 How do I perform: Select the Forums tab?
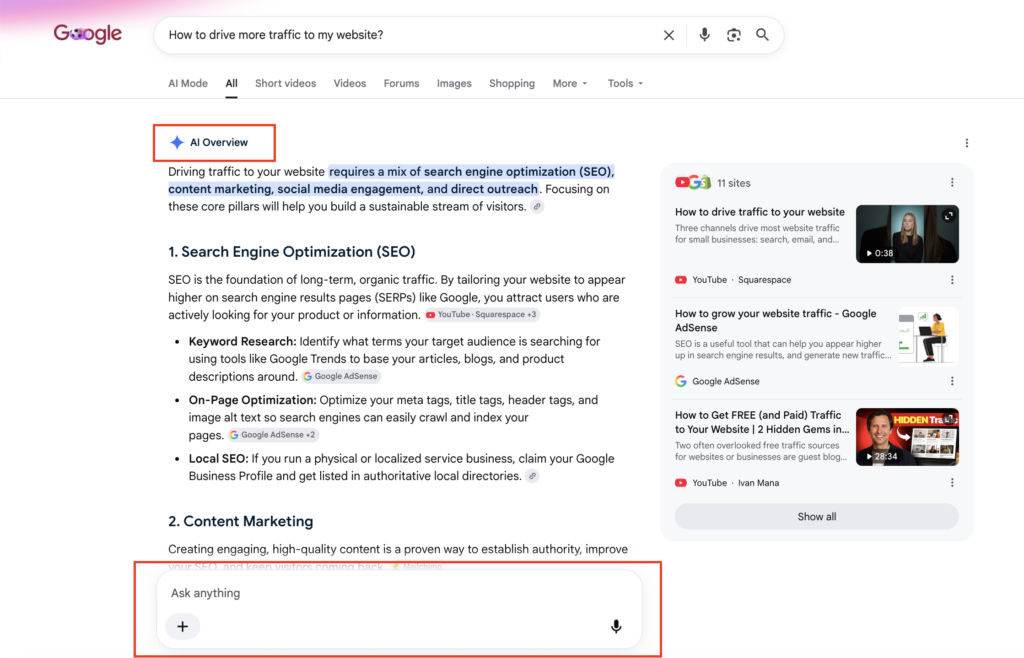(402, 84)
